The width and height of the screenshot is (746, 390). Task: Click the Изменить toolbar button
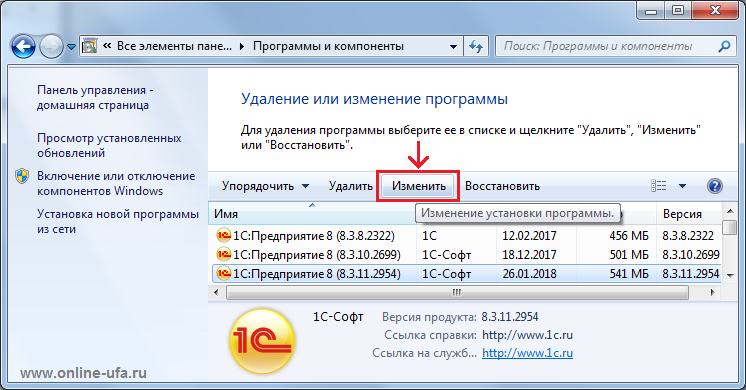click(419, 186)
